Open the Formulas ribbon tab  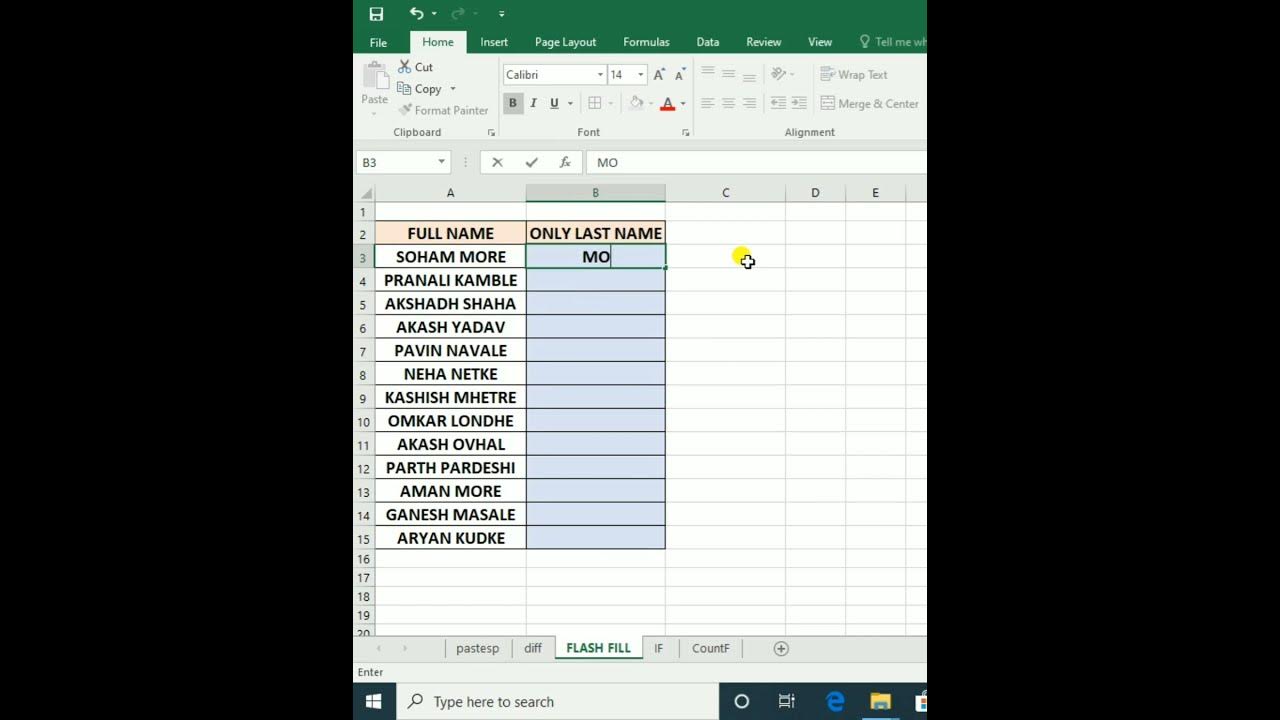646,42
